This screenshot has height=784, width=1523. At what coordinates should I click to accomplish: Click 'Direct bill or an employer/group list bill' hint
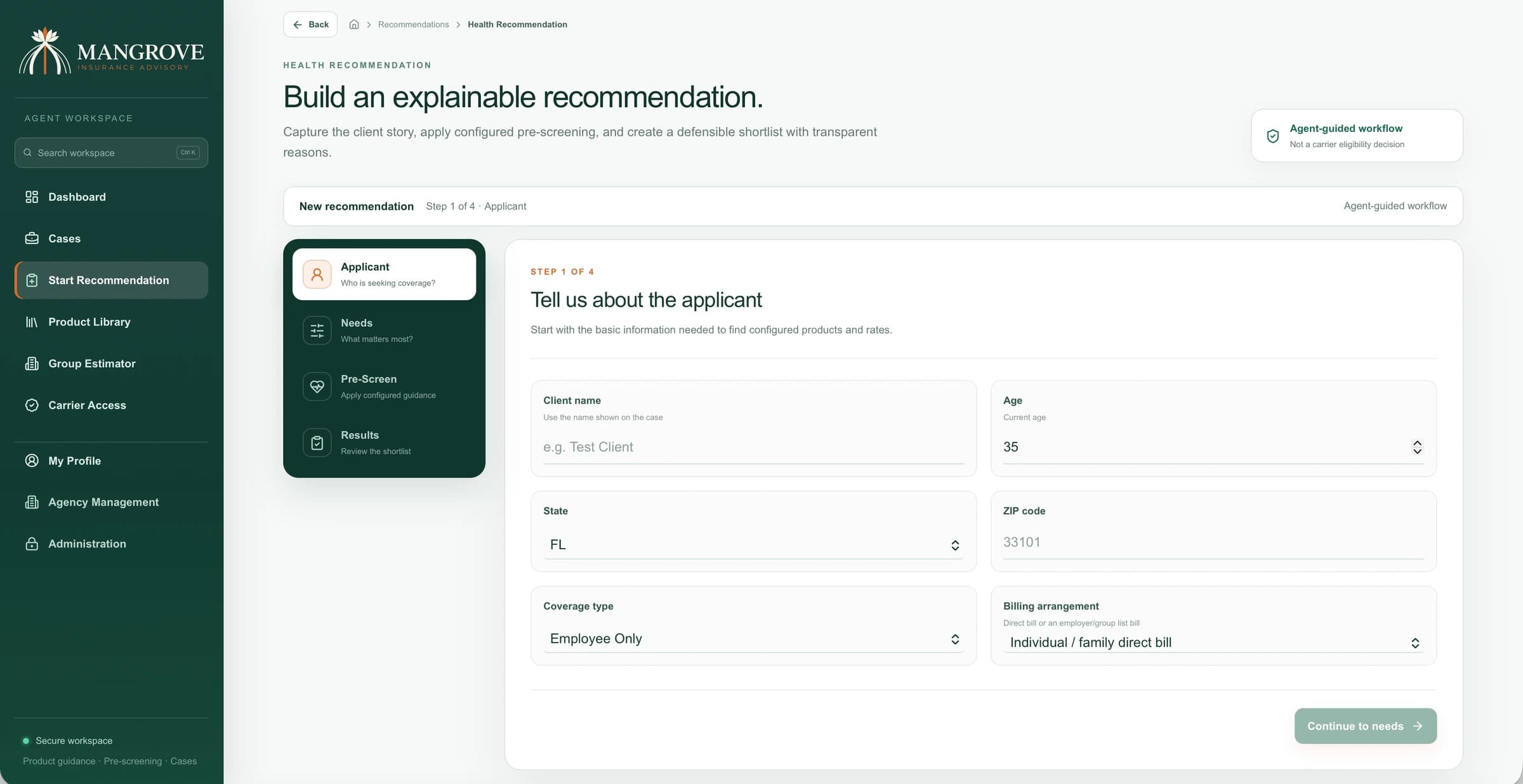(x=1071, y=623)
